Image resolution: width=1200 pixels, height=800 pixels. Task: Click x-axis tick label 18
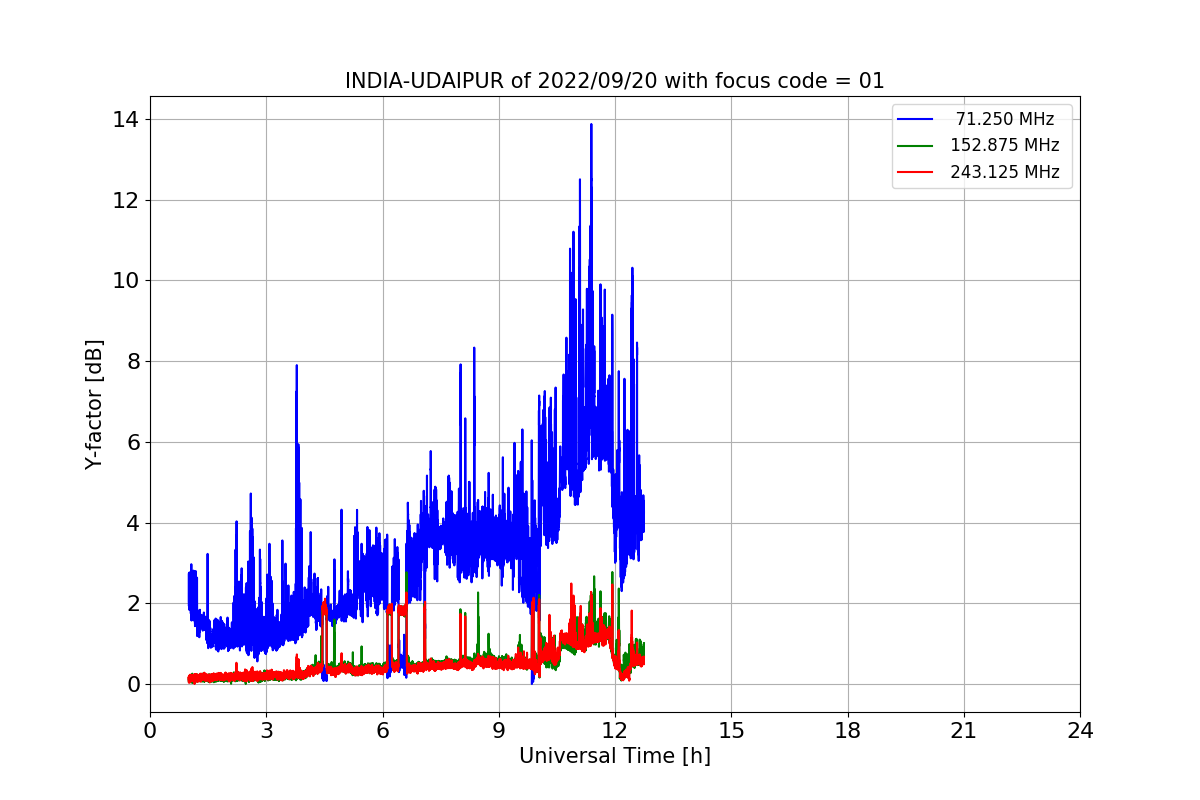(847, 731)
